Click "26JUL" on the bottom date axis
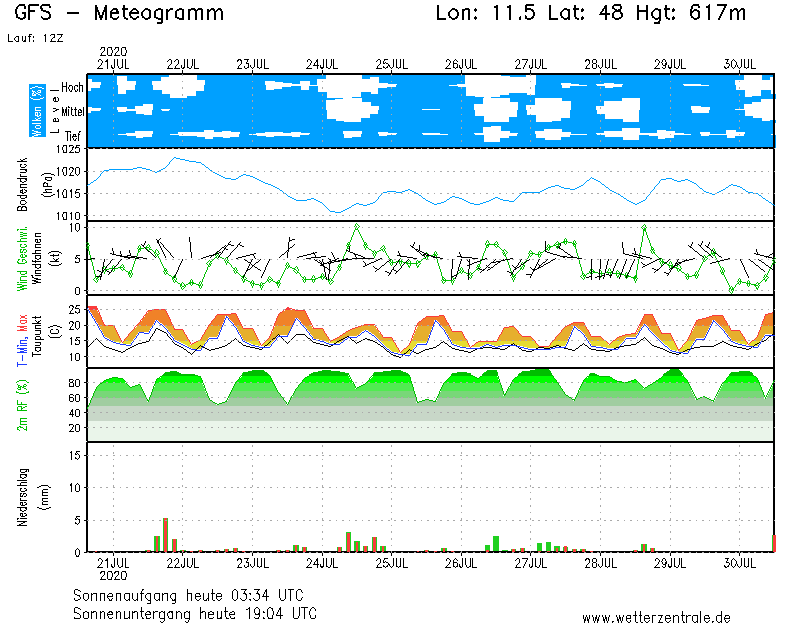The image size is (800, 625). (461, 563)
